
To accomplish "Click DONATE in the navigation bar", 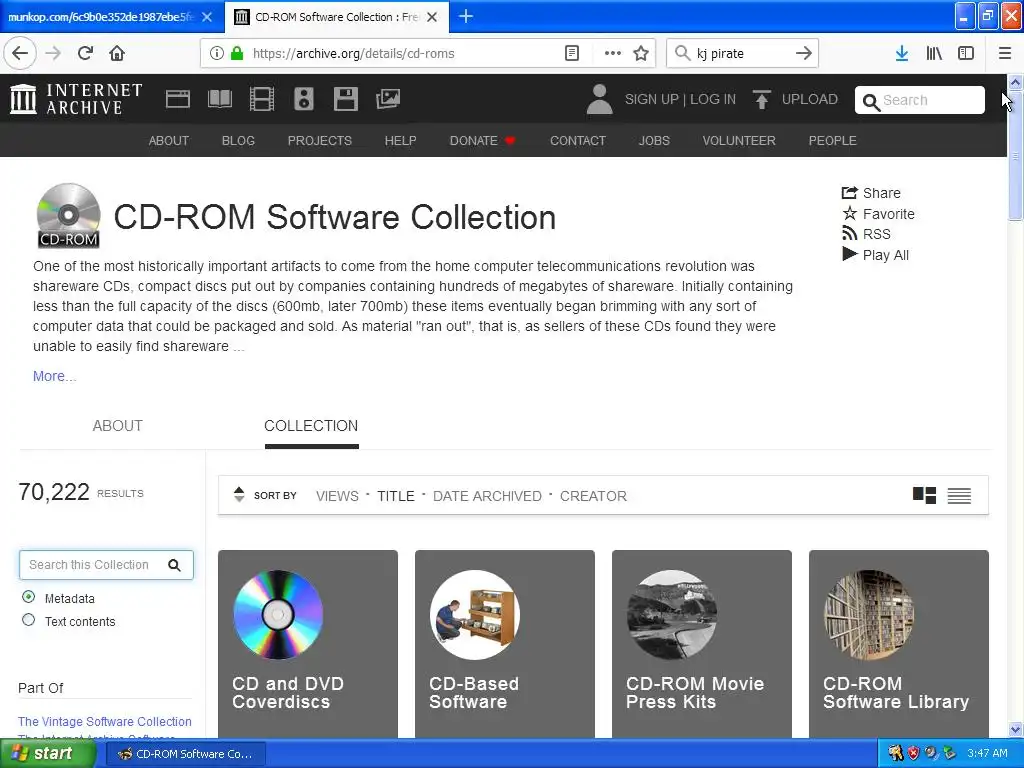I will click(x=482, y=140).
